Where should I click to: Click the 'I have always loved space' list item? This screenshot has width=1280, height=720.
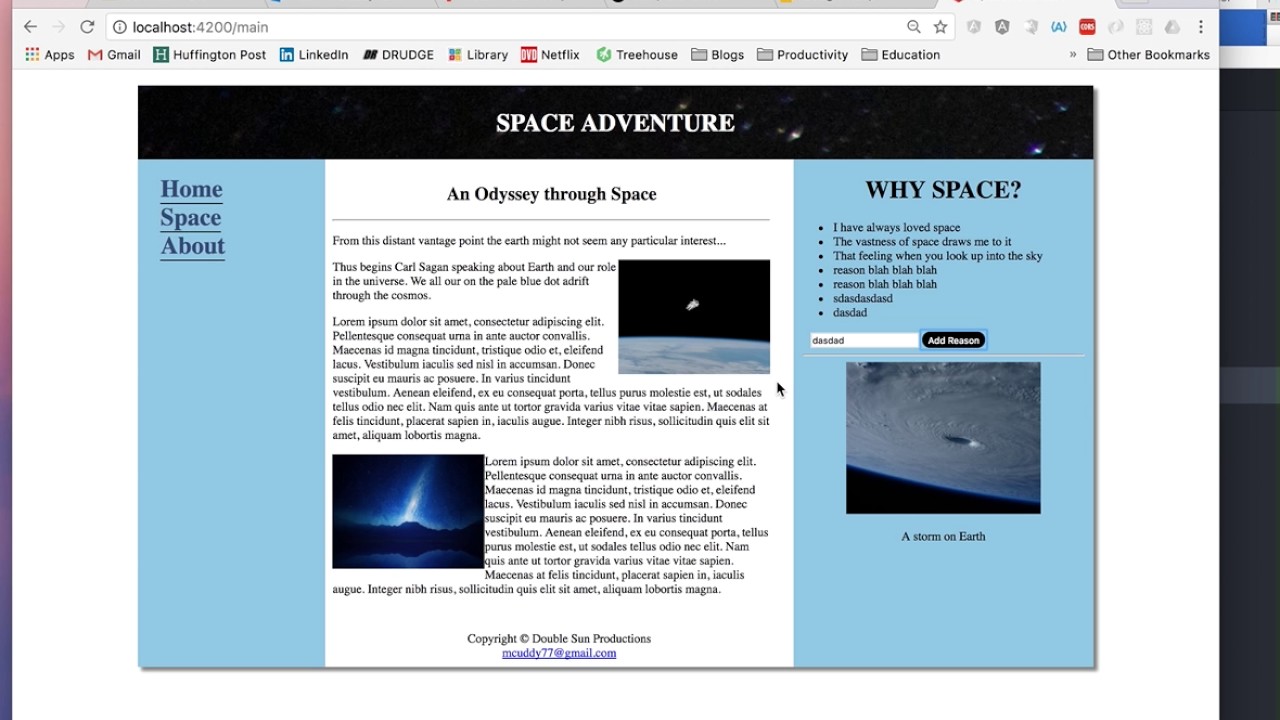896,228
